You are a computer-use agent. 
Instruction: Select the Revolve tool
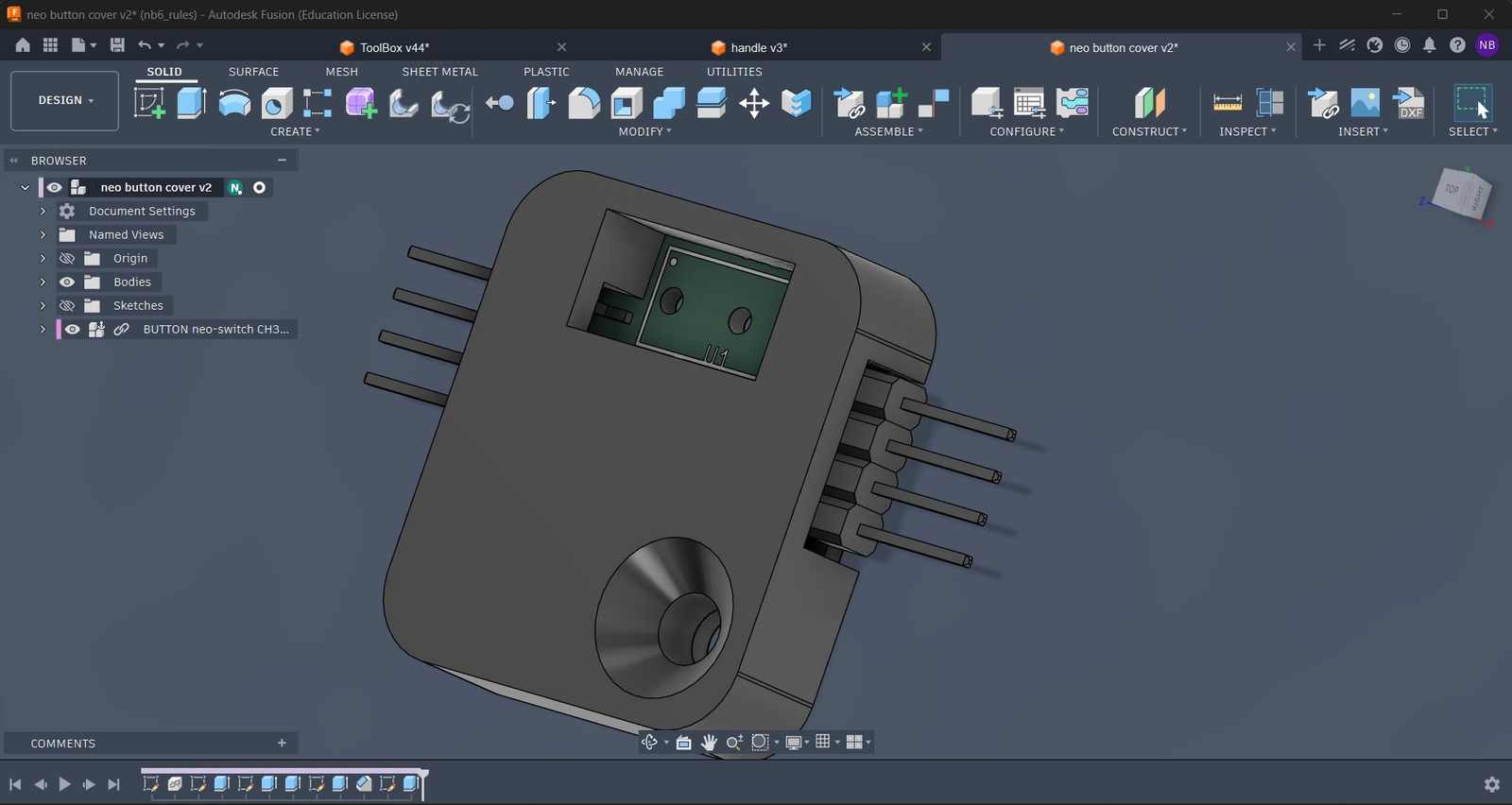pyautogui.click(x=234, y=103)
